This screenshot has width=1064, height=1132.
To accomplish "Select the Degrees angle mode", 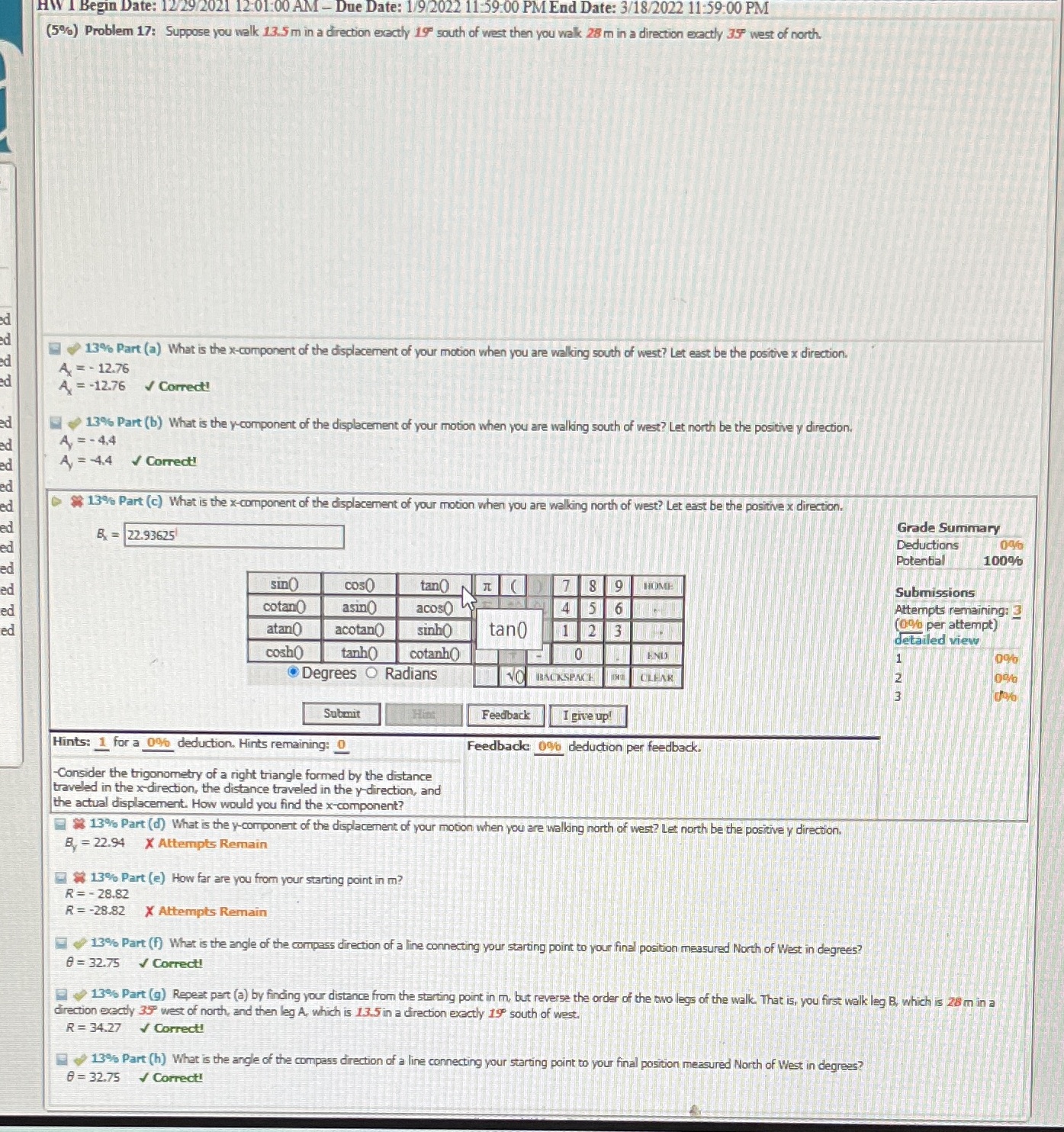I will pos(293,673).
